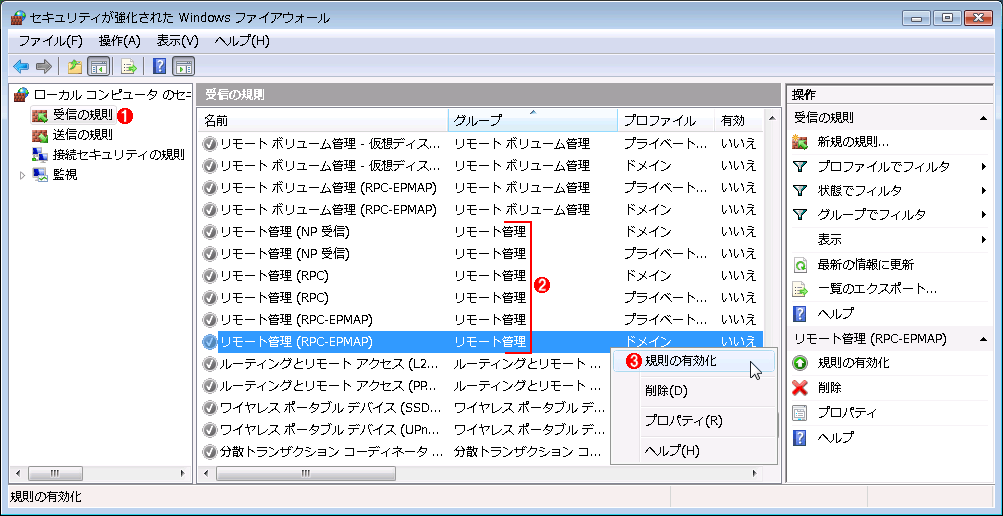
Task: Sort by the グループ column header
Action: 533,120
